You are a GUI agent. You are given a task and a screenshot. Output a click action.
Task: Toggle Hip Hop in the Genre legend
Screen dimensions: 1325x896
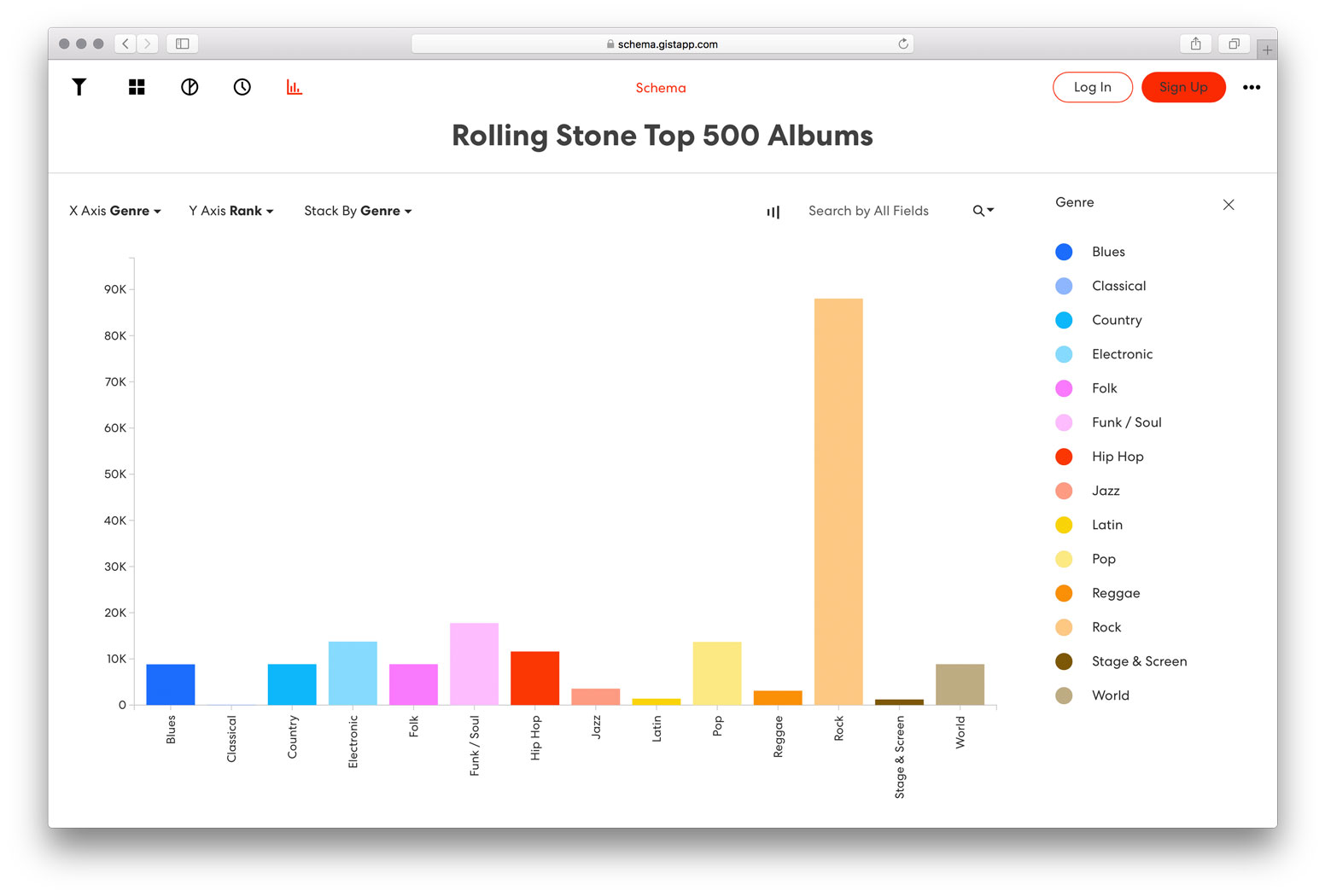point(1100,457)
